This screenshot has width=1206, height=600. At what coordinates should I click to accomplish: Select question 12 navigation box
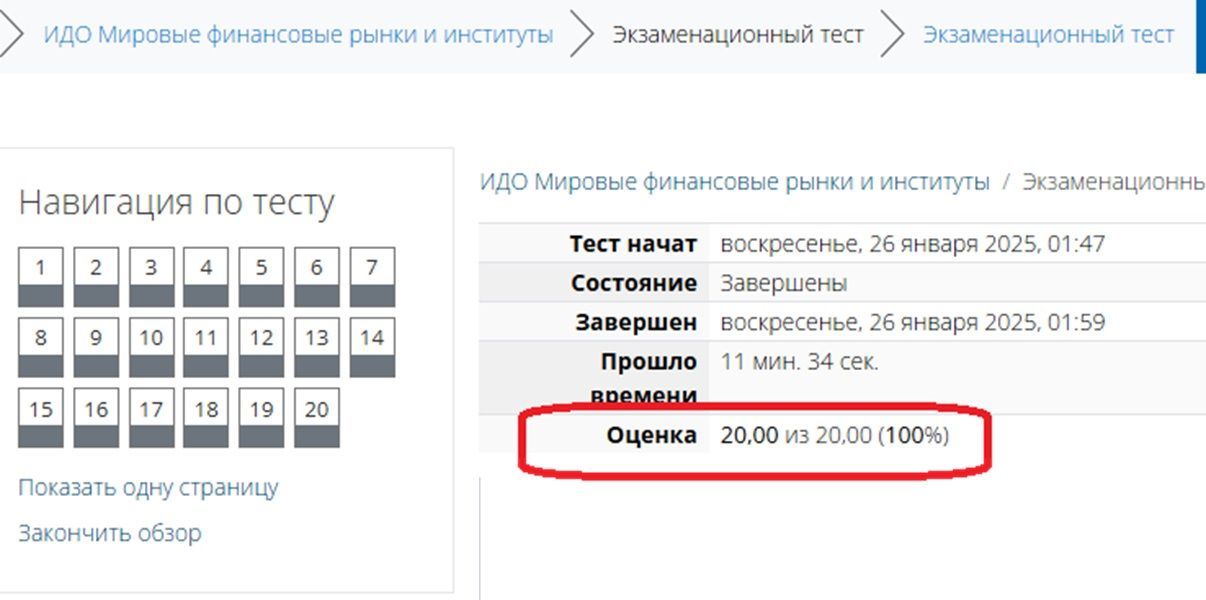(261, 348)
